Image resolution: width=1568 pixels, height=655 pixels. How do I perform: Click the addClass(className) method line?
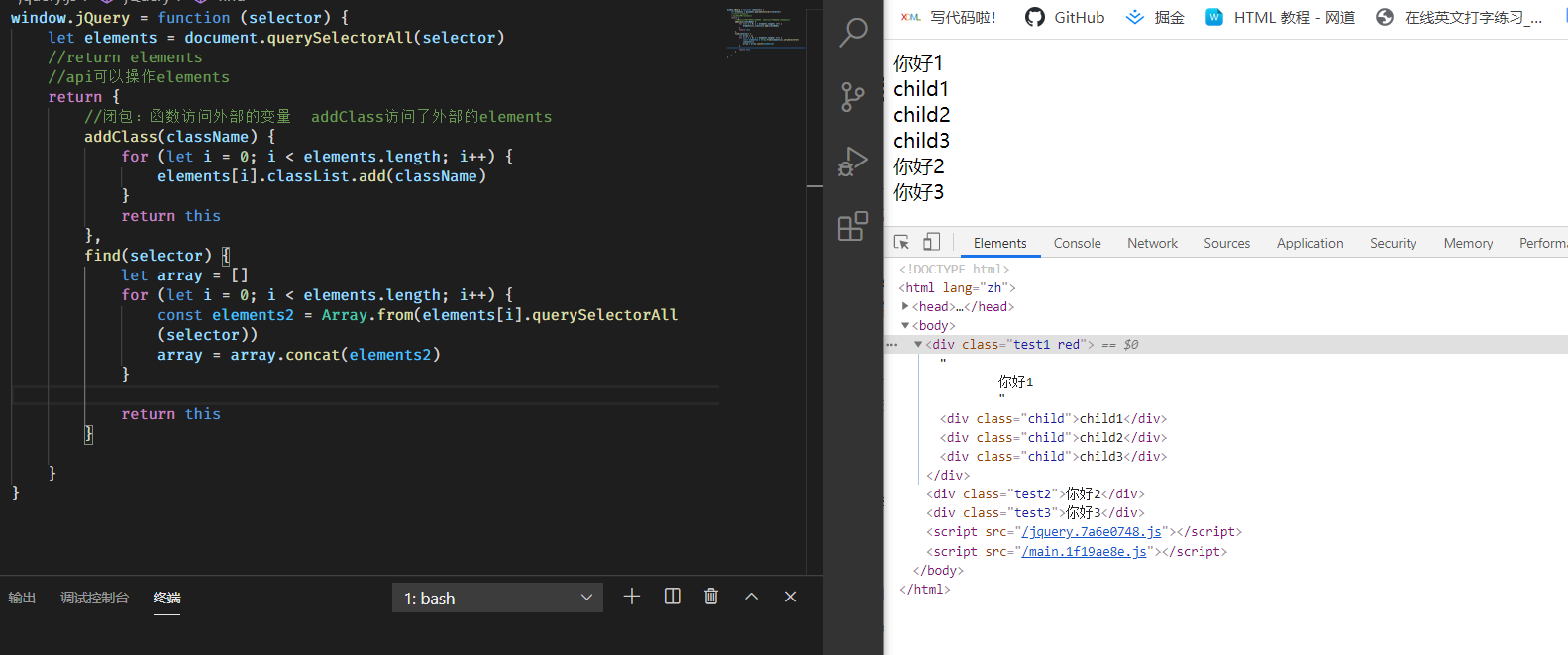tap(179, 137)
